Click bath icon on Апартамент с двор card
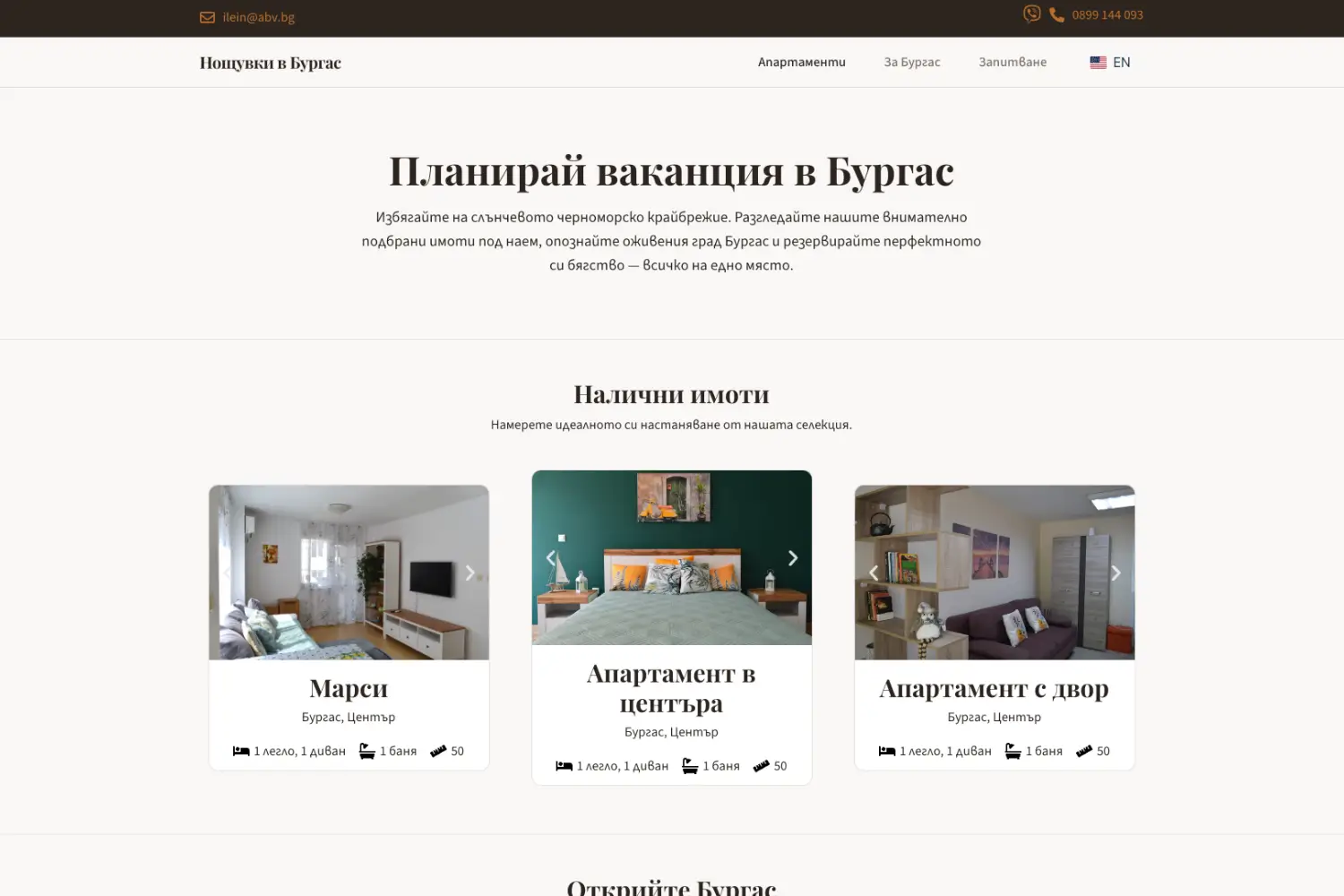 click(1013, 751)
